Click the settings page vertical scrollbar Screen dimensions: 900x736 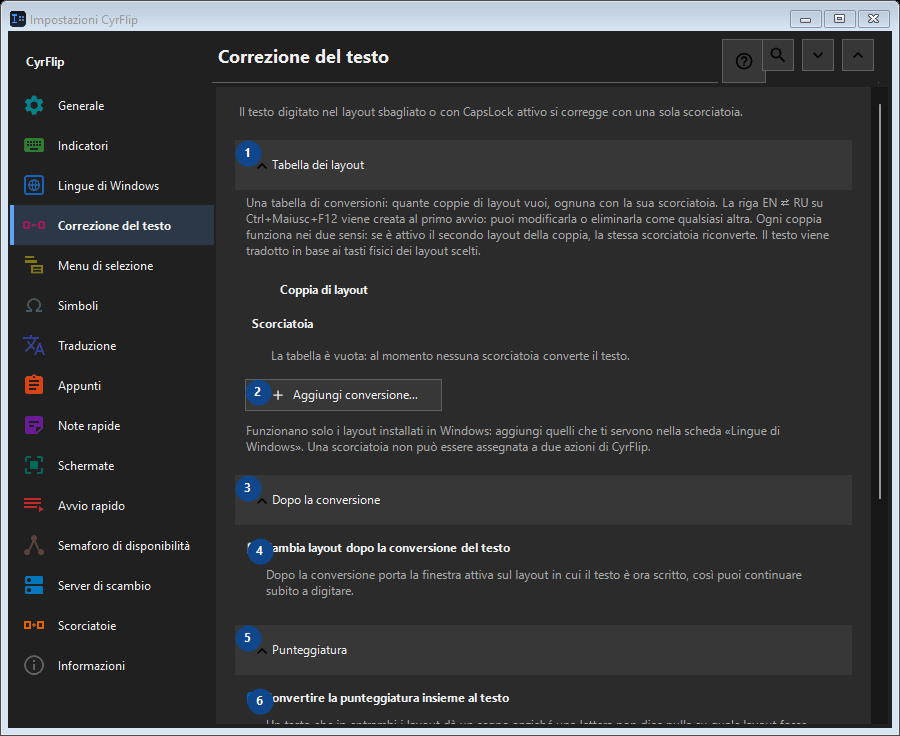880,301
